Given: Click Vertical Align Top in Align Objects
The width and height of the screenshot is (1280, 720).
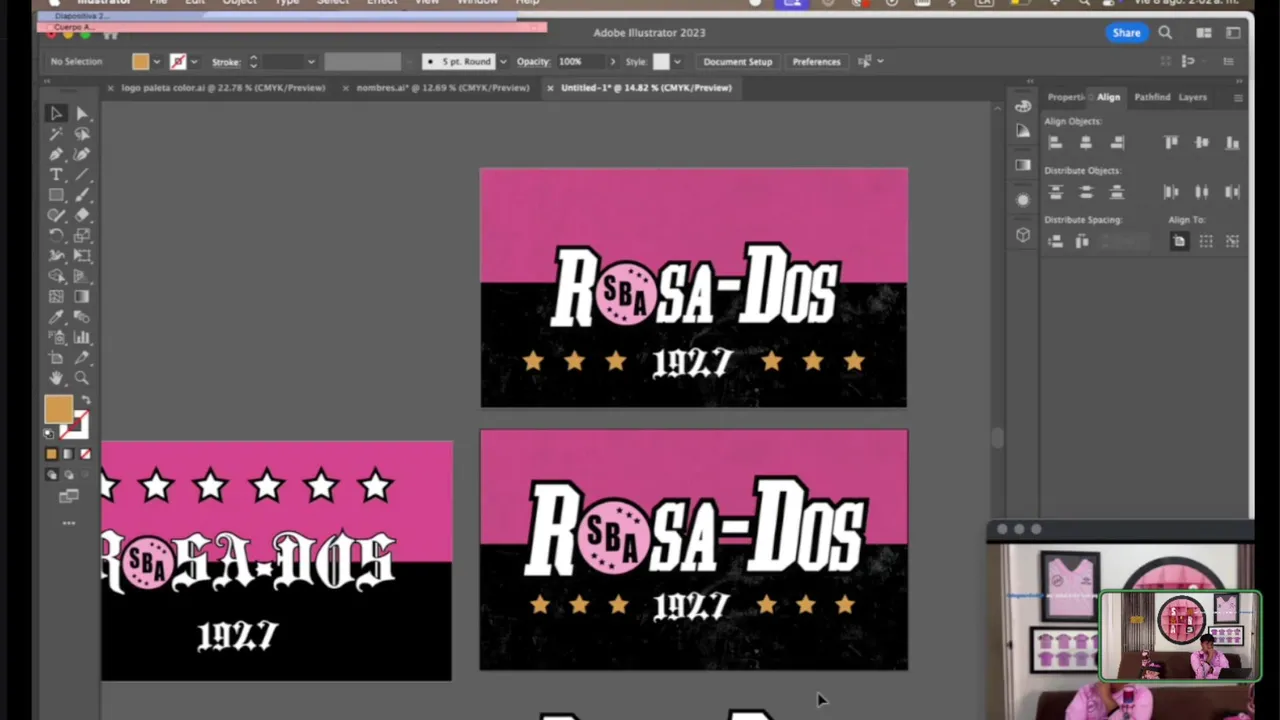Looking at the screenshot, I should pyautogui.click(x=1171, y=143).
